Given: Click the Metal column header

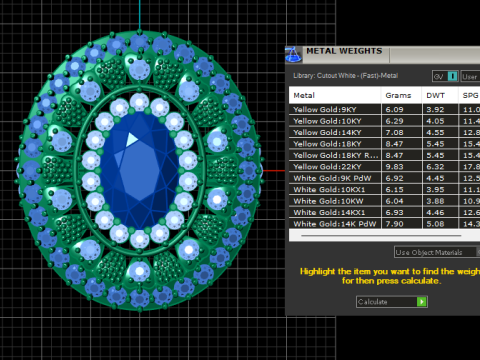Looking at the screenshot, I should click(335, 95).
